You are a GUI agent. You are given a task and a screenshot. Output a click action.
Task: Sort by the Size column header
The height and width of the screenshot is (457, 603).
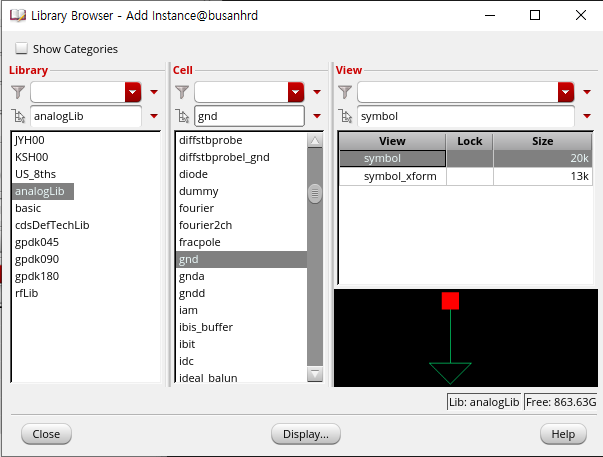[x=543, y=141]
